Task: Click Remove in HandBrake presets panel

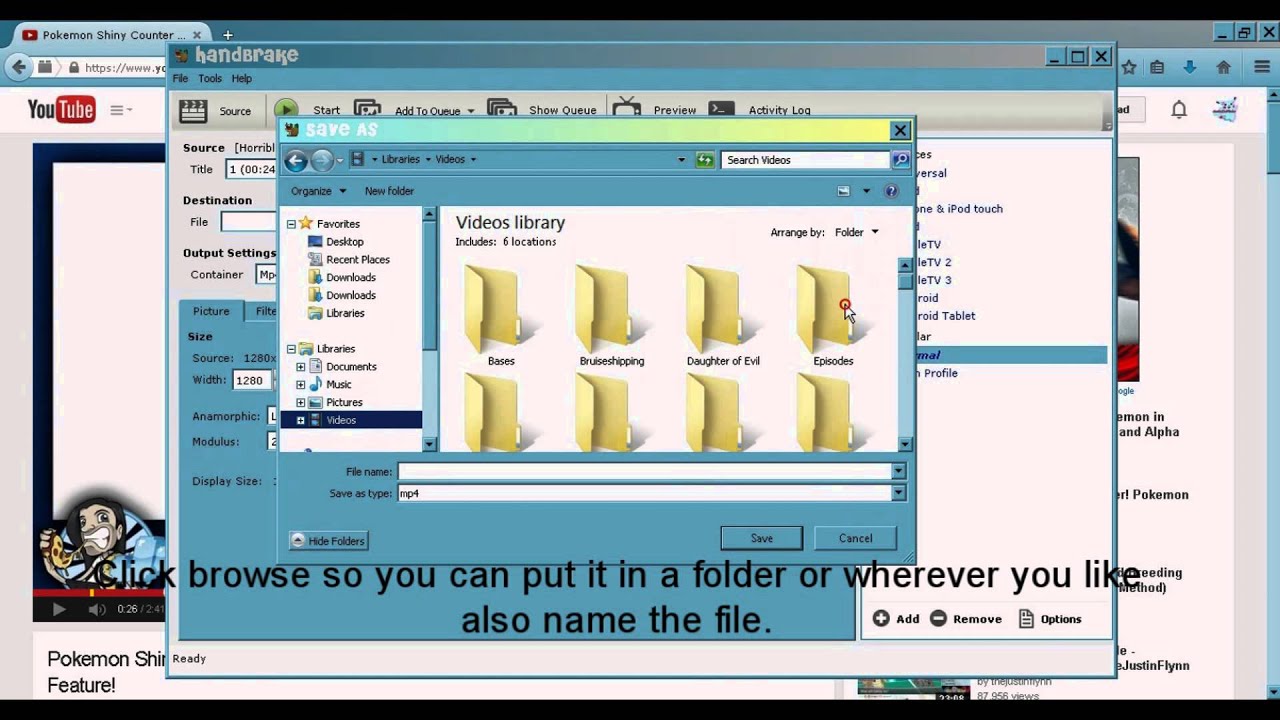Action: pos(966,619)
